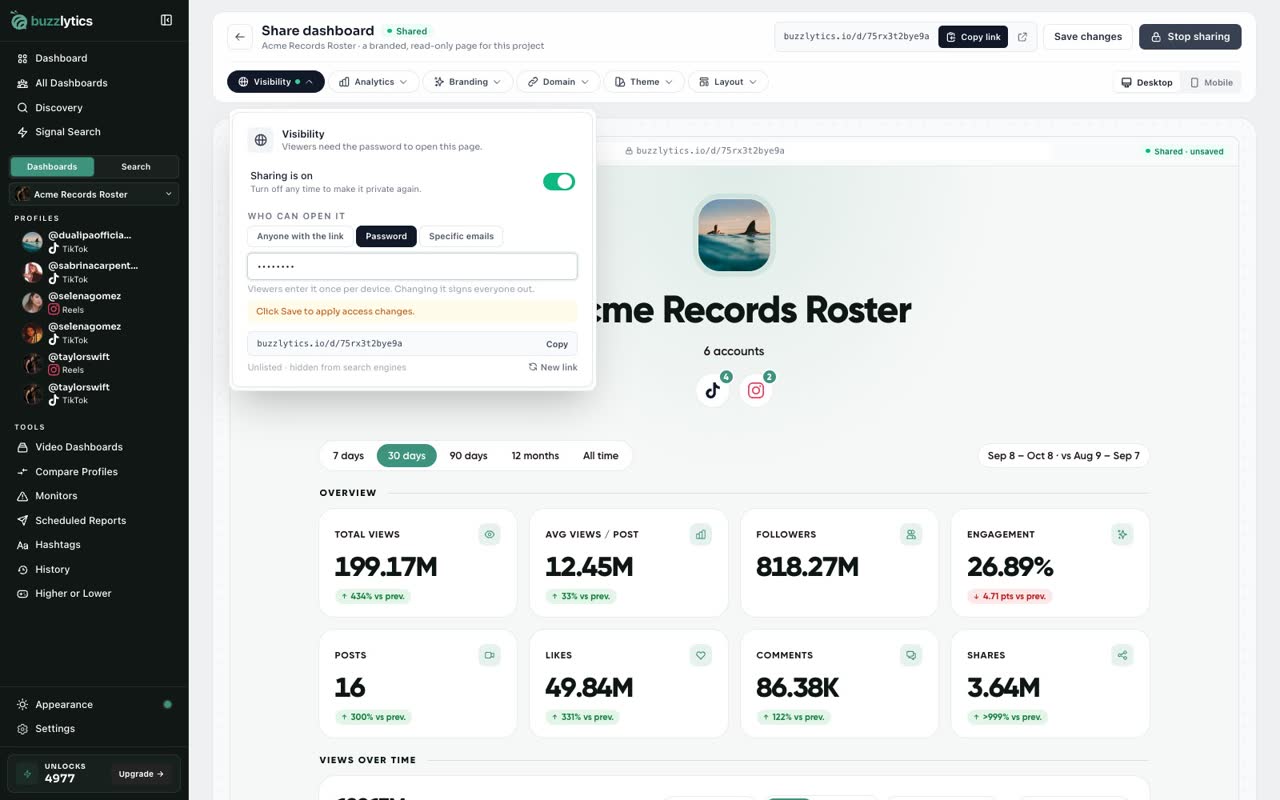Click the Save changes button
The width and height of the screenshot is (1280, 800).
pos(1088,37)
